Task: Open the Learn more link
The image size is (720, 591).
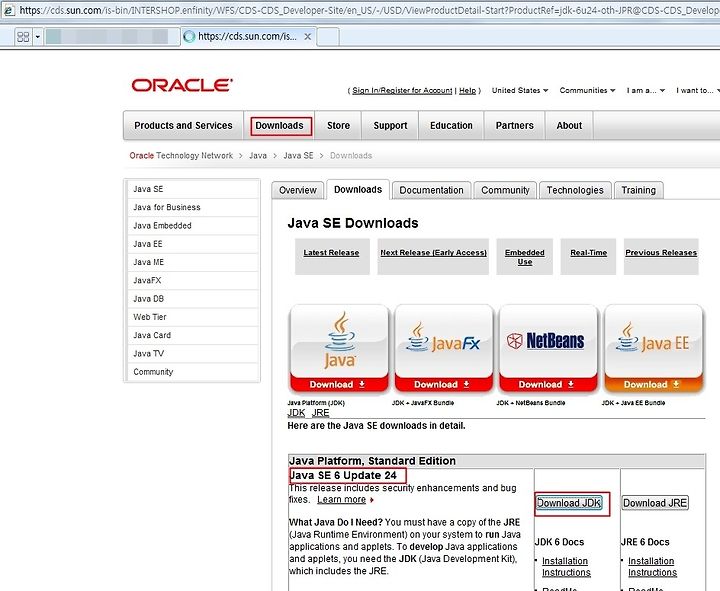Action: (x=342, y=500)
